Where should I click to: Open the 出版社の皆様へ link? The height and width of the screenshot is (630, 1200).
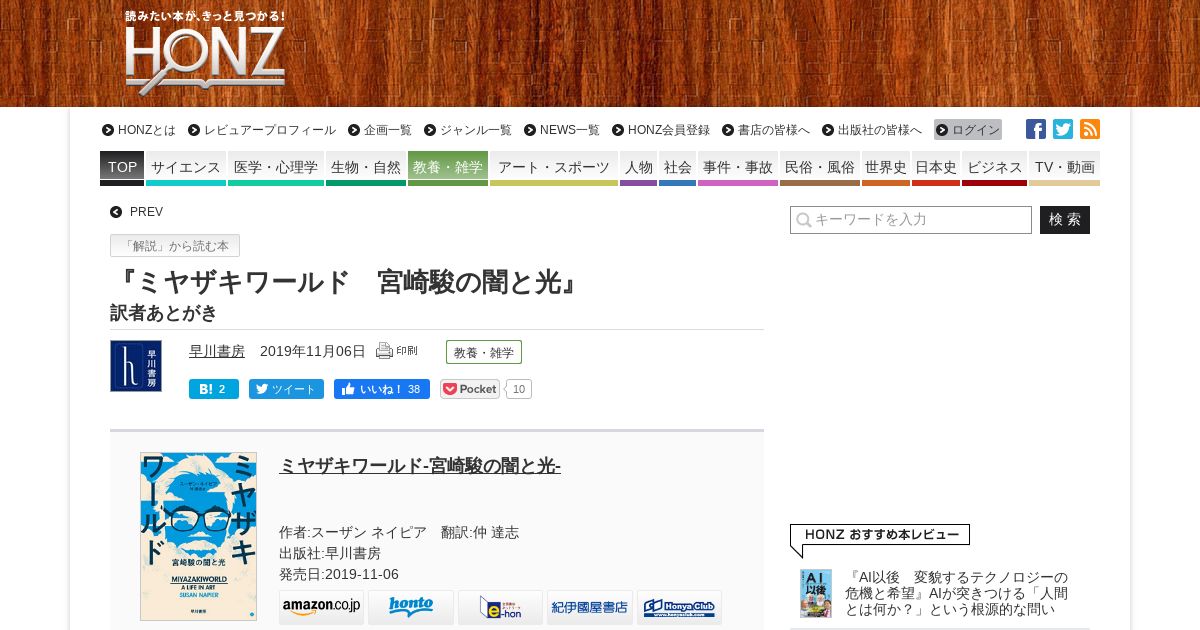pos(872,130)
